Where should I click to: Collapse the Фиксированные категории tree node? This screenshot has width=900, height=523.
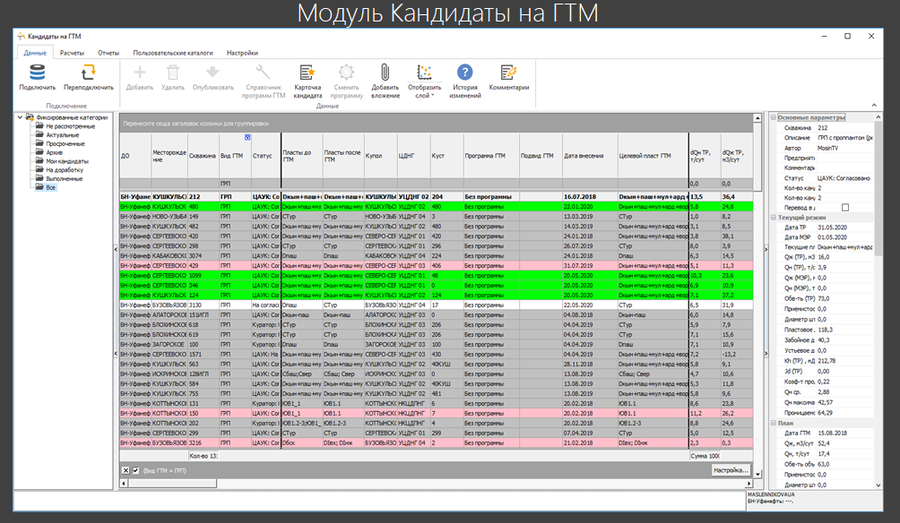(x=20, y=117)
